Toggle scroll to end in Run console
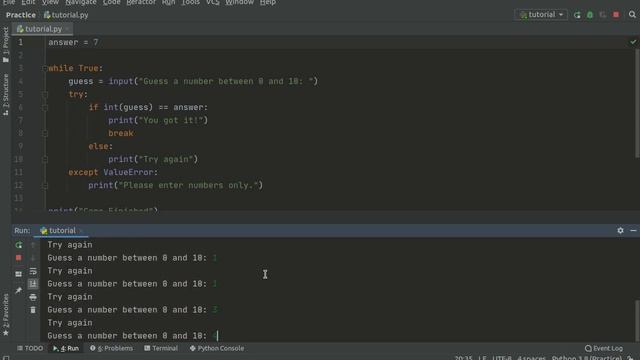Viewport: 640px width, 360px height. click(x=33, y=284)
